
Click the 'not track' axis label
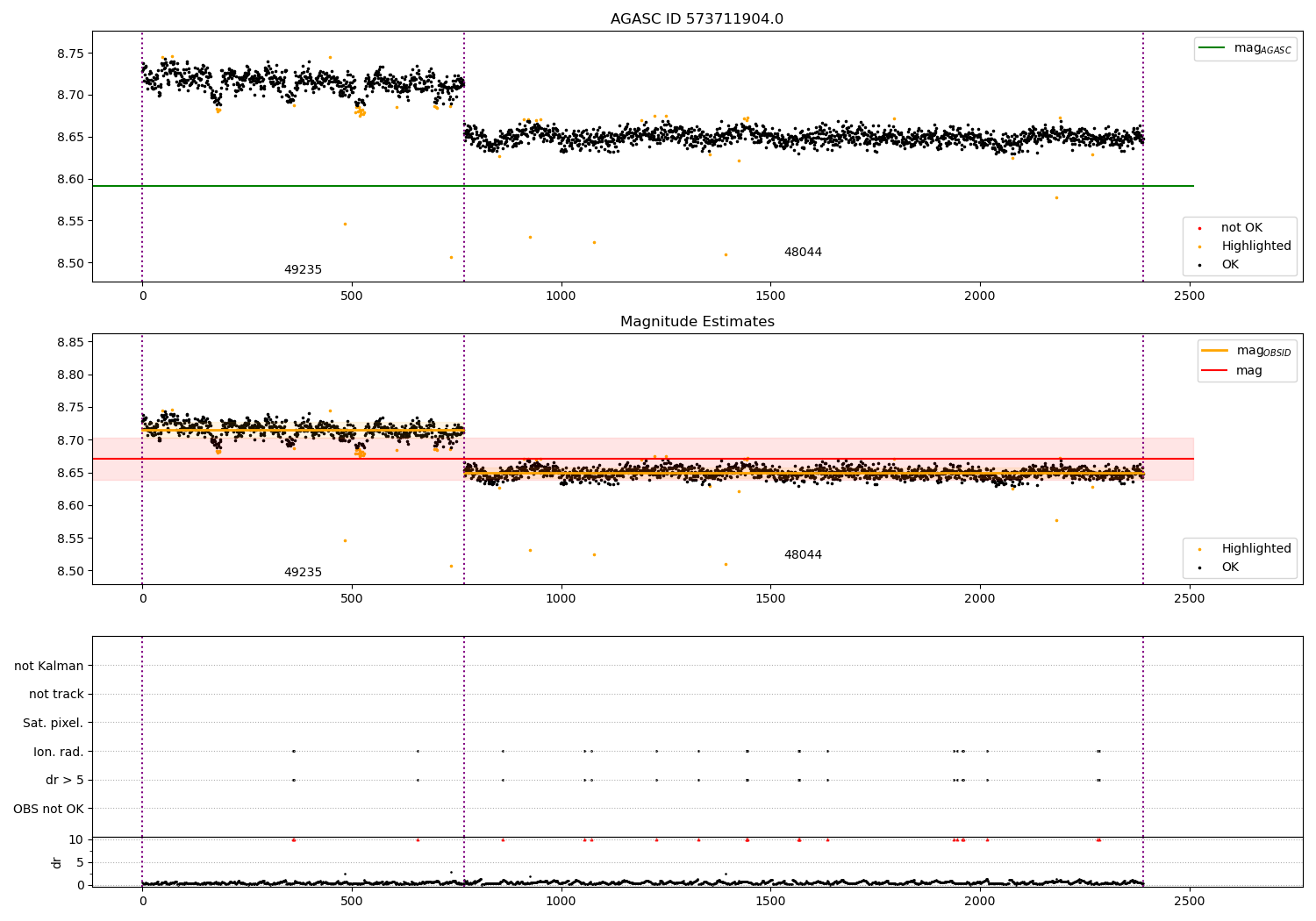coord(56,694)
